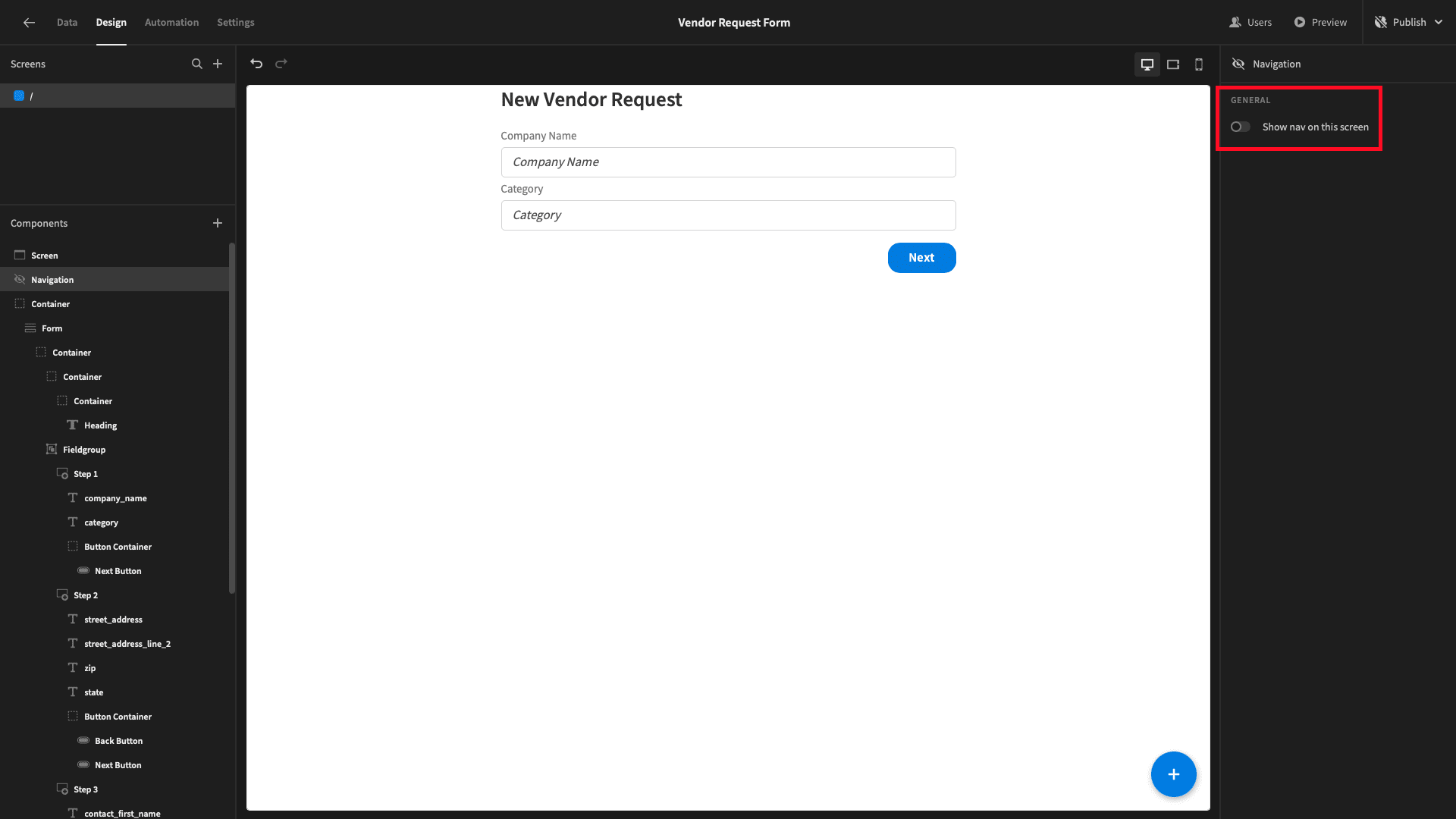Switch to mobile view layout

(x=1199, y=64)
